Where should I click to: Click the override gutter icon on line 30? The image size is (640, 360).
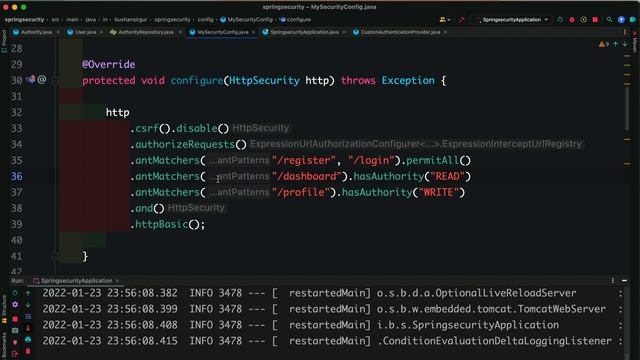coord(31,80)
